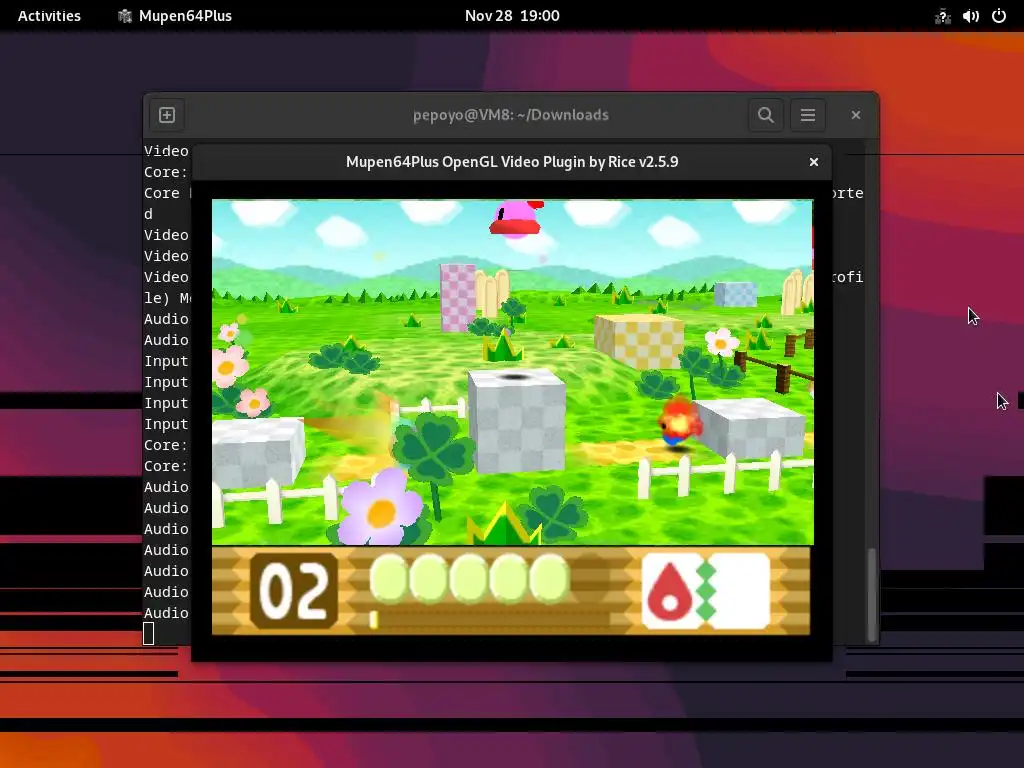The height and width of the screenshot is (768, 1024).
Task: Open a new tab in the terminal
Action: (167, 115)
